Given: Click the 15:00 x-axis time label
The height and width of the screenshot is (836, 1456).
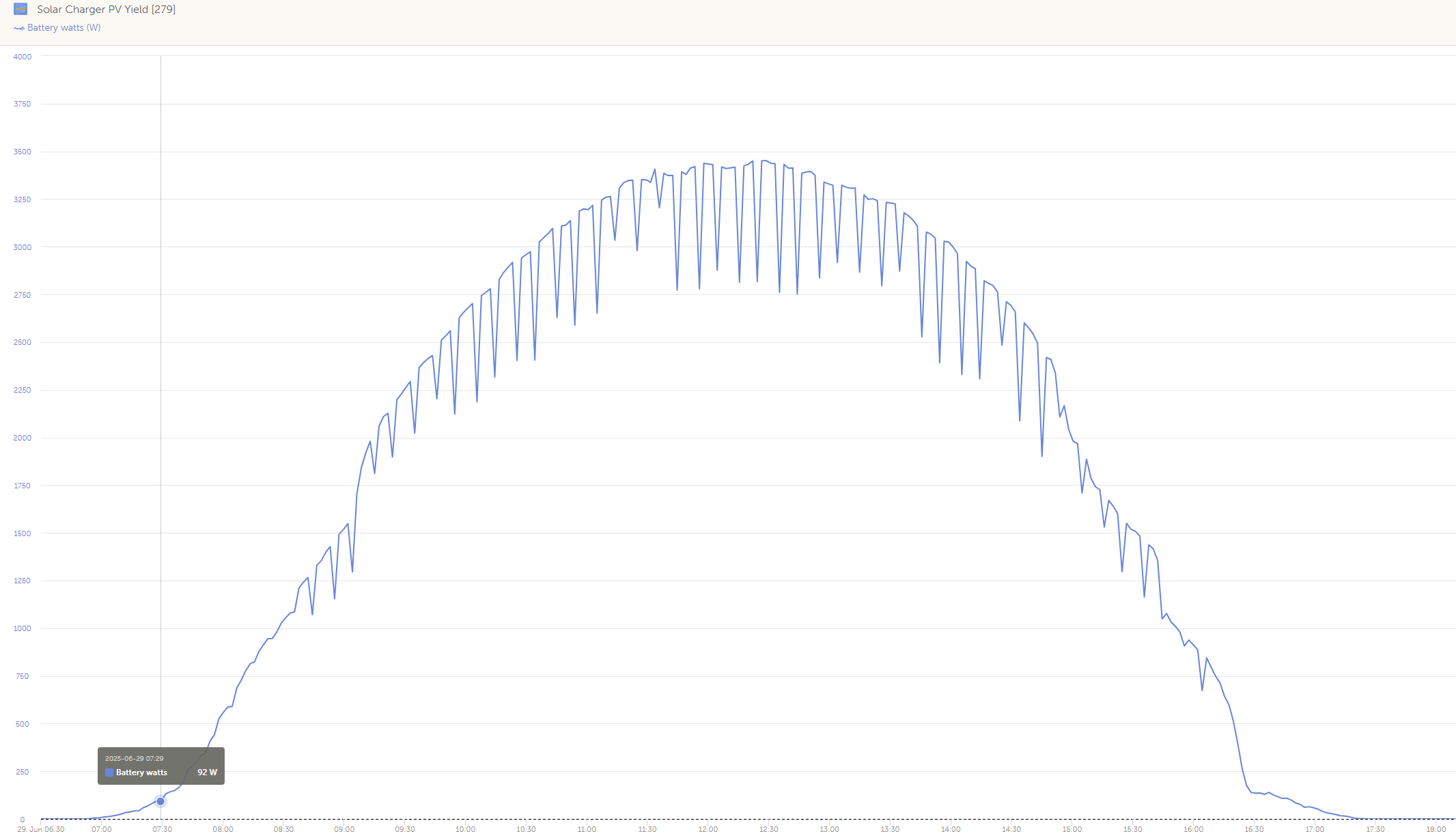Looking at the screenshot, I should [x=1072, y=829].
